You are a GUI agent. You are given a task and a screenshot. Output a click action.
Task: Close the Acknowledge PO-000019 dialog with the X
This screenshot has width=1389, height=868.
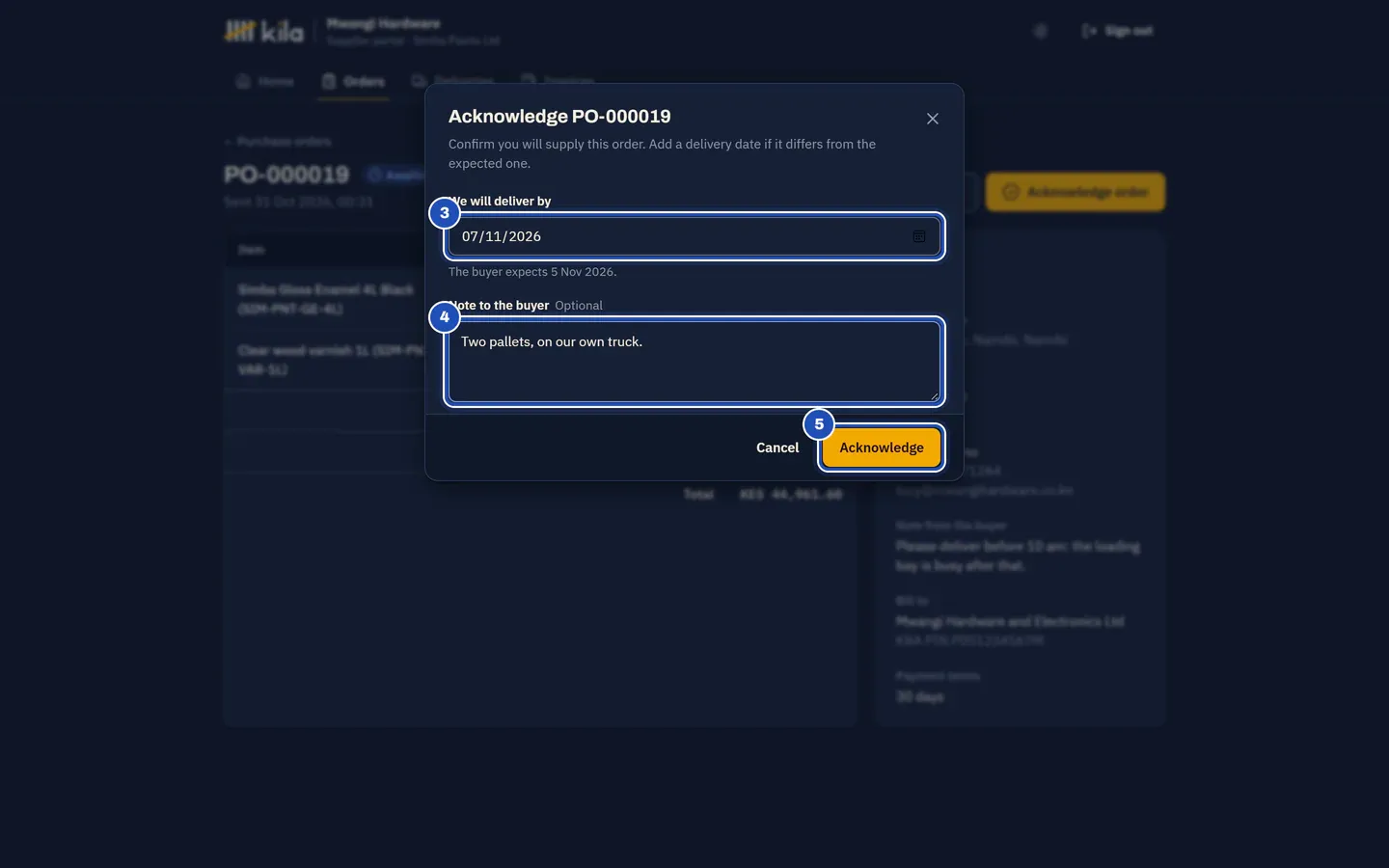click(932, 119)
